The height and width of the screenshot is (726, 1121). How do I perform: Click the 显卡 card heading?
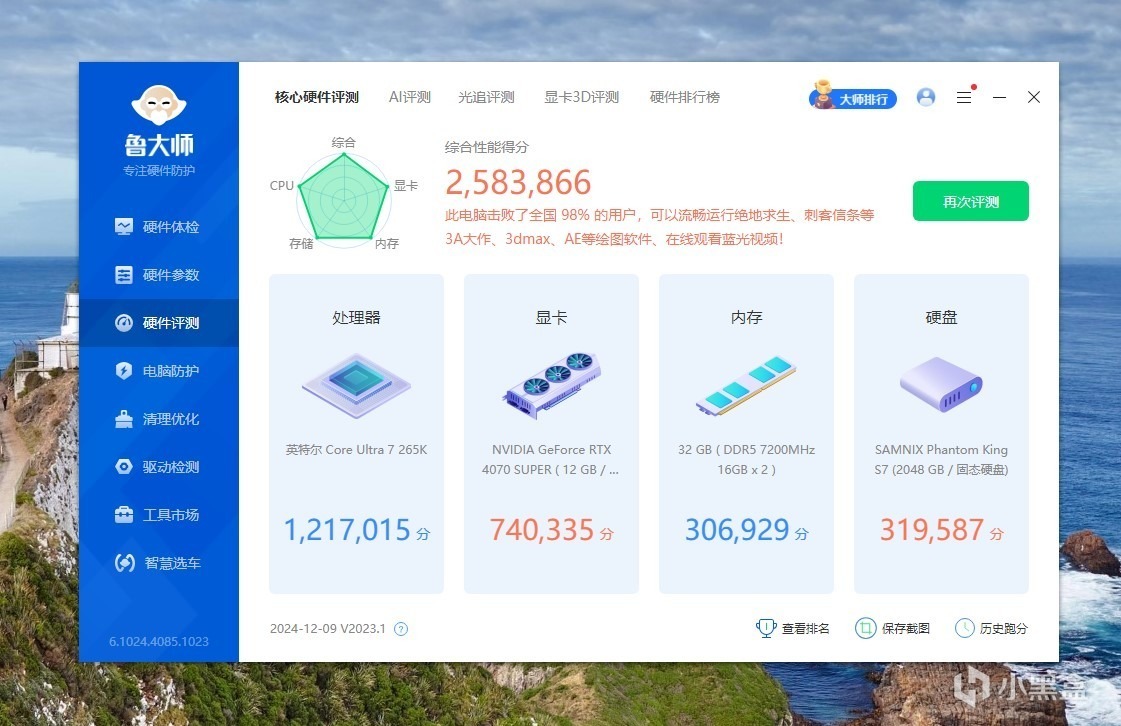pyautogui.click(x=551, y=318)
